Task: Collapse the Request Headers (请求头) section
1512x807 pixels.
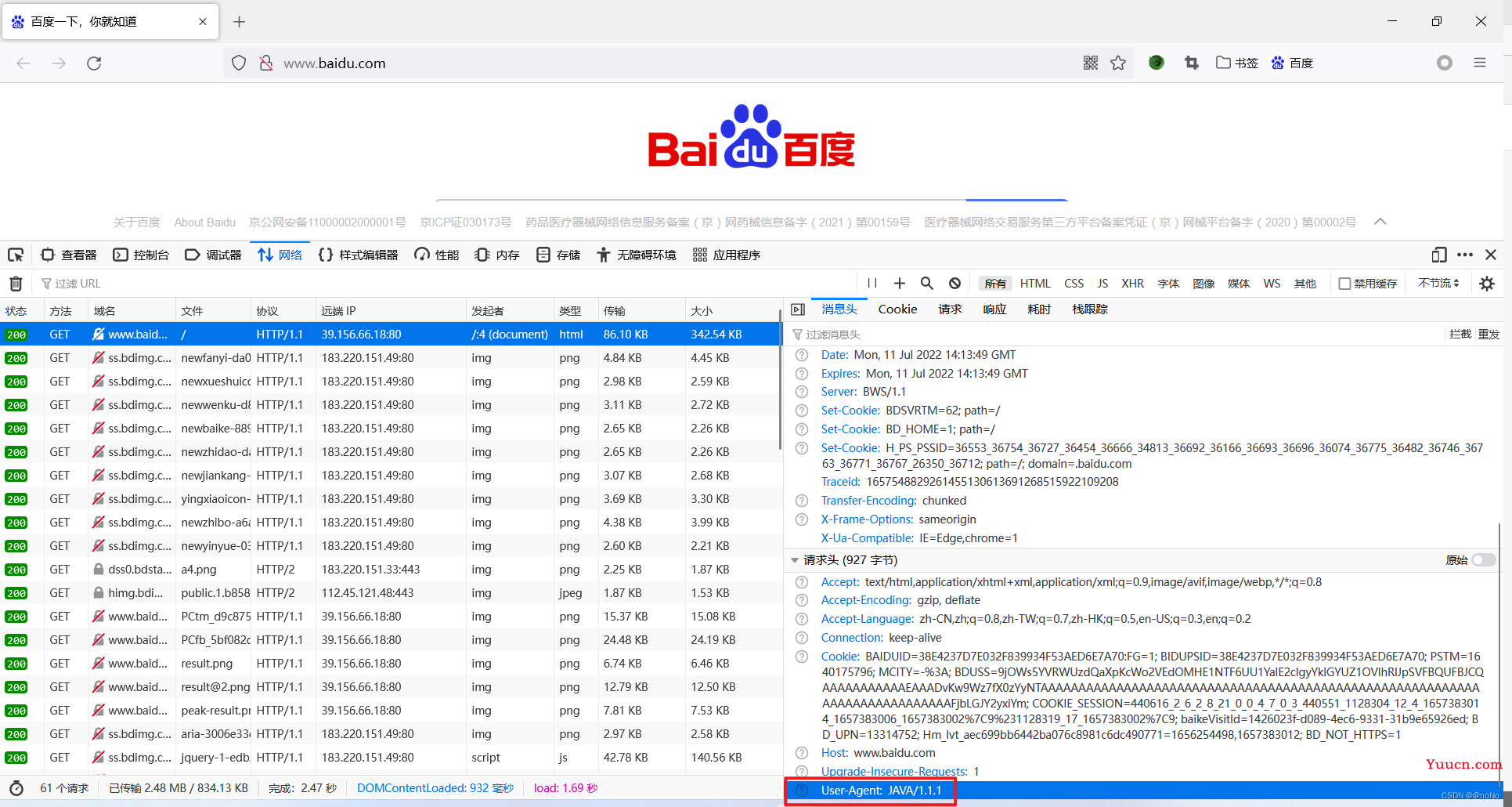Action: coord(795,560)
